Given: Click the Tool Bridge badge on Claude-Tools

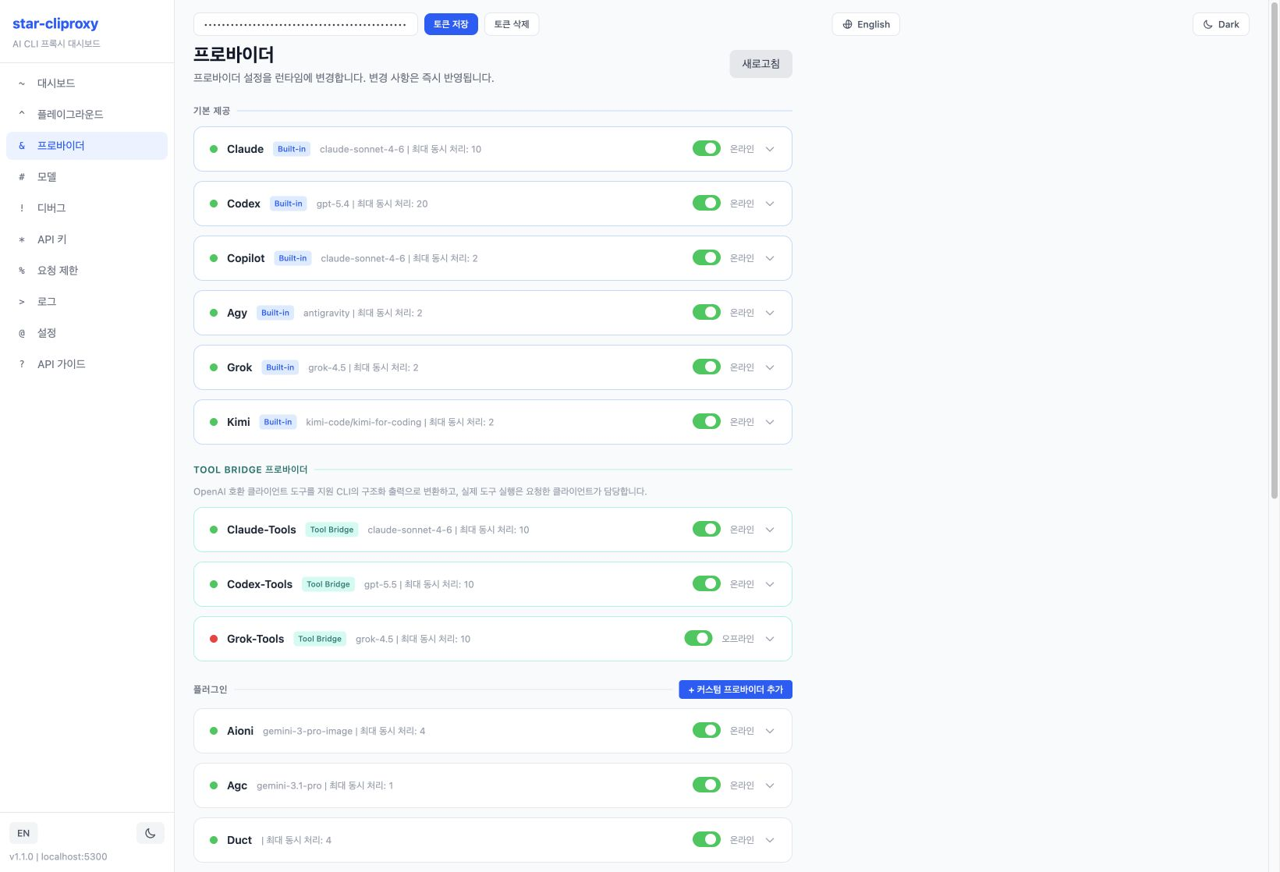Looking at the screenshot, I should point(332,530).
